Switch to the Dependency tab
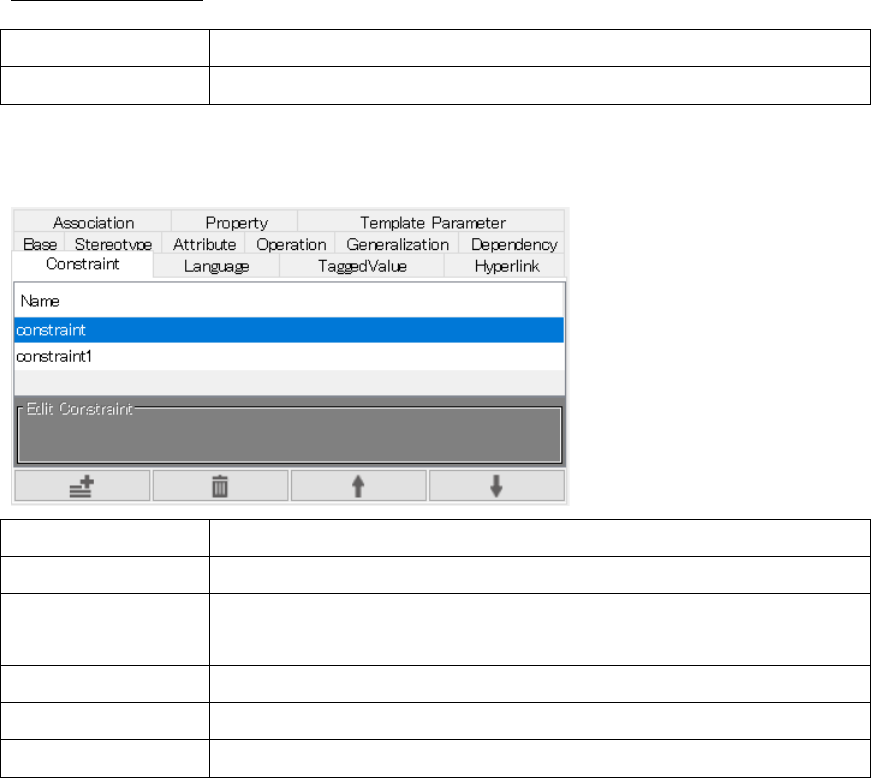Screen dimensions: 871x778 click(513, 244)
